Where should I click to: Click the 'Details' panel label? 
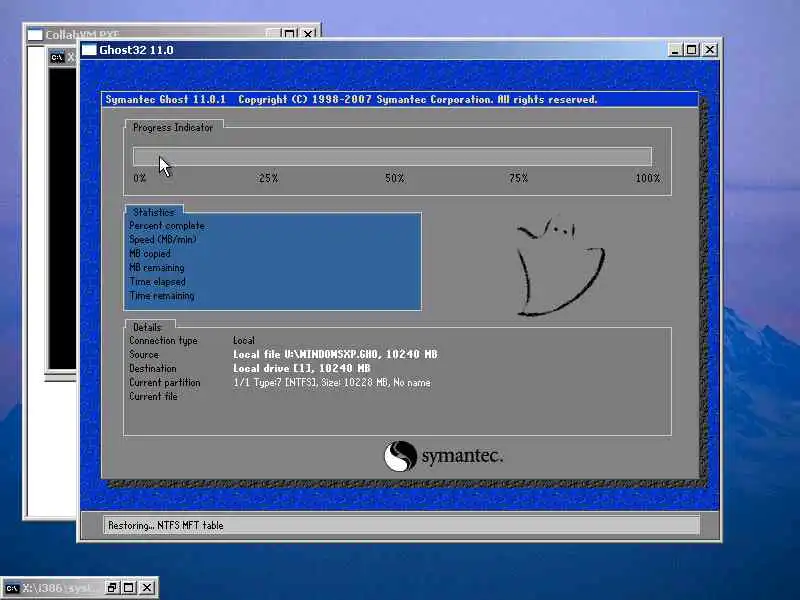pos(147,327)
